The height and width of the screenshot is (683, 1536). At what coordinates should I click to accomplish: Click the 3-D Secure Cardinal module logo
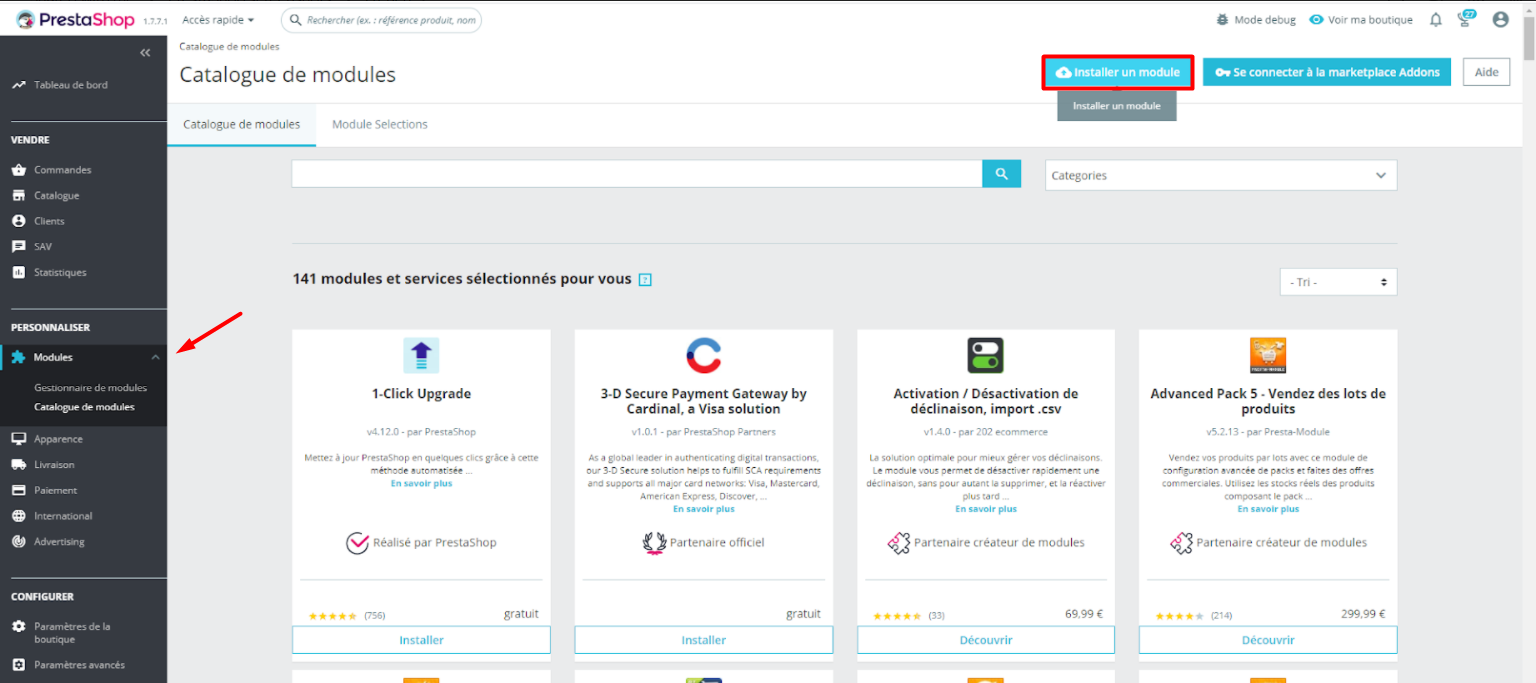[704, 356]
